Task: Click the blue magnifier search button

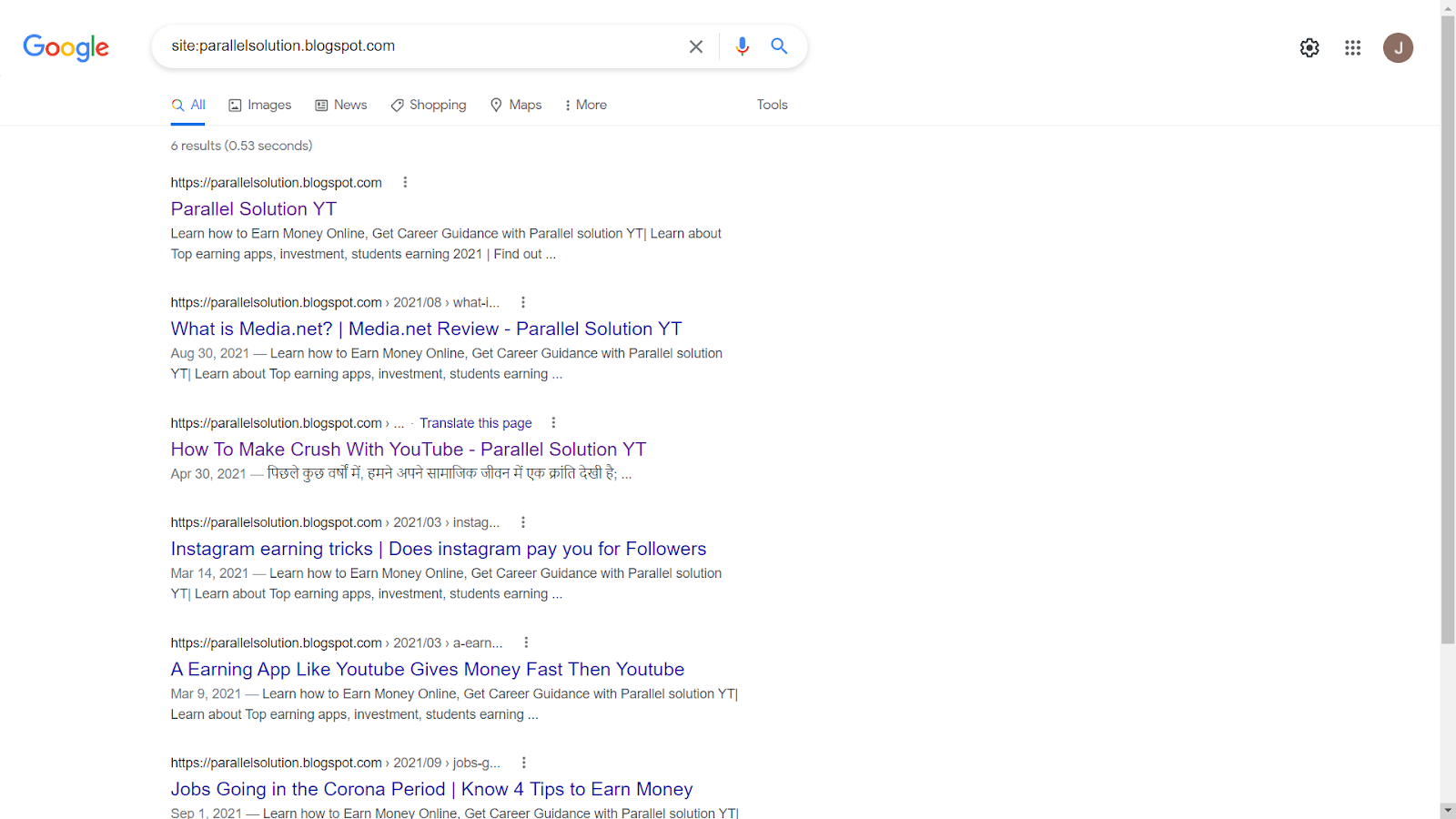Action: (779, 46)
